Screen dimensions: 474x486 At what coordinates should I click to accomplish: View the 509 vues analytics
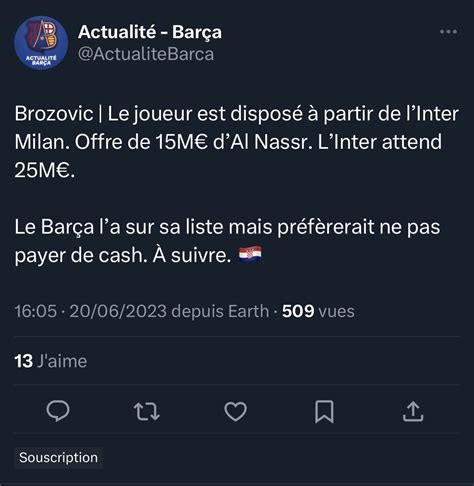coord(318,311)
